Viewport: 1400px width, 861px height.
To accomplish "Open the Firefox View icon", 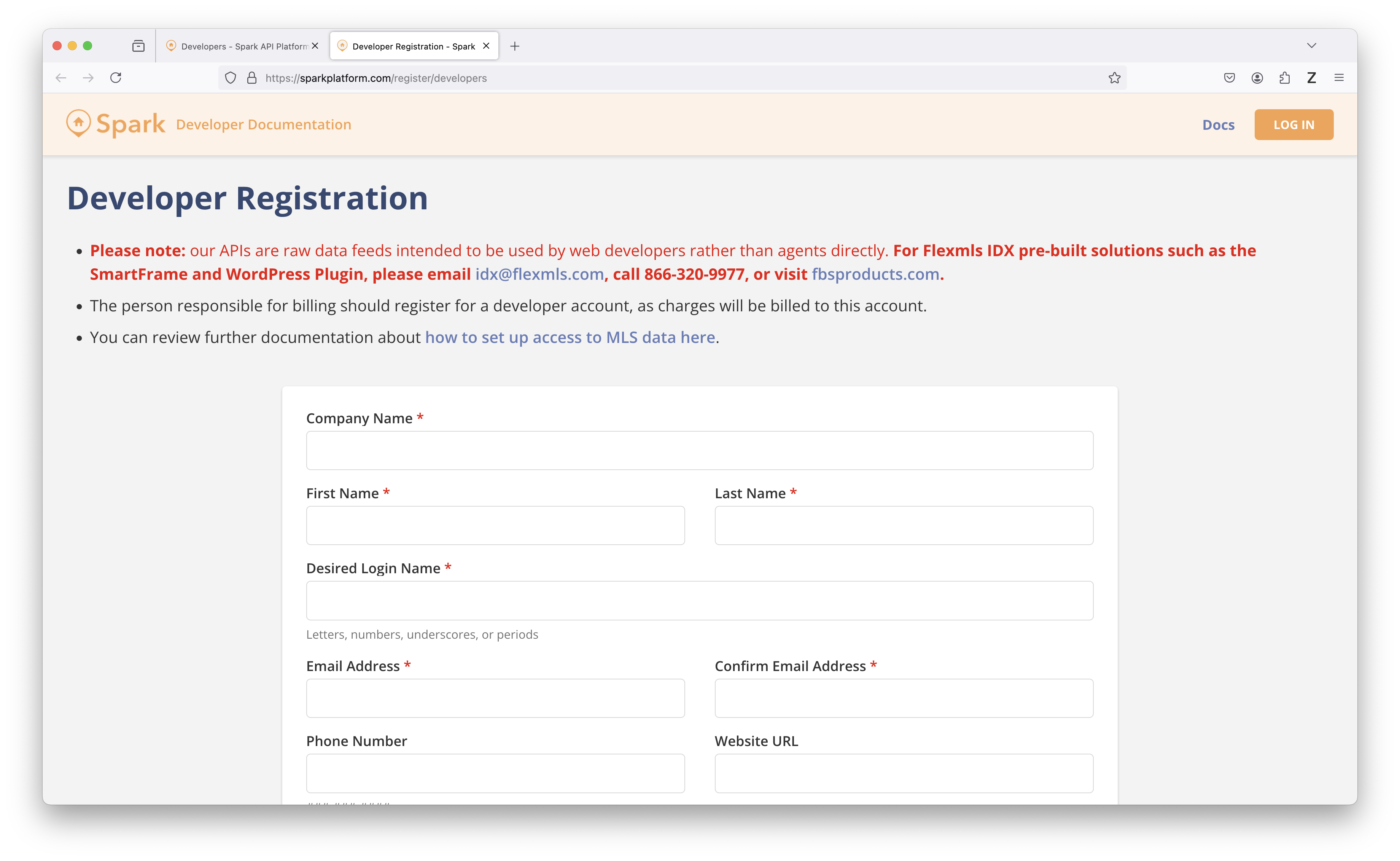I will (138, 46).
